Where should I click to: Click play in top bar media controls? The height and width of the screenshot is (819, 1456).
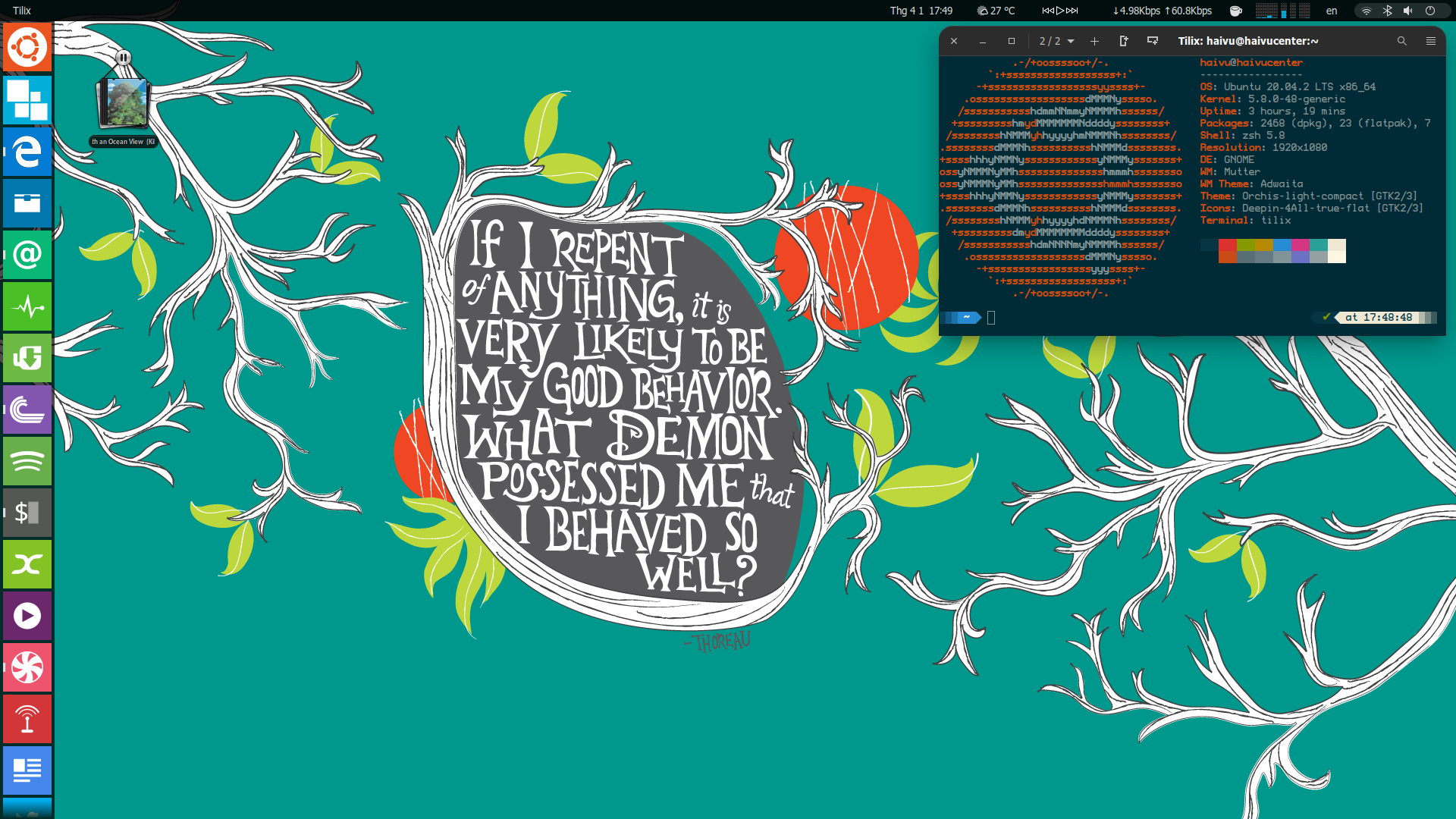point(1060,11)
